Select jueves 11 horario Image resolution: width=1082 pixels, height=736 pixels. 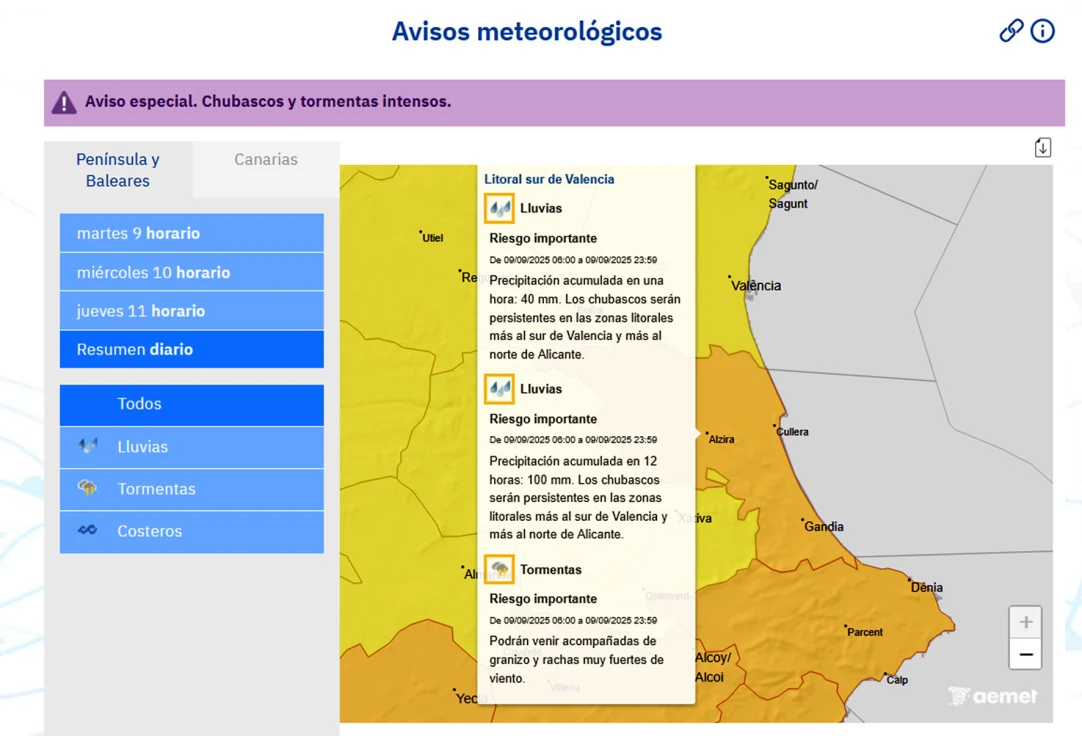(x=191, y=310)
